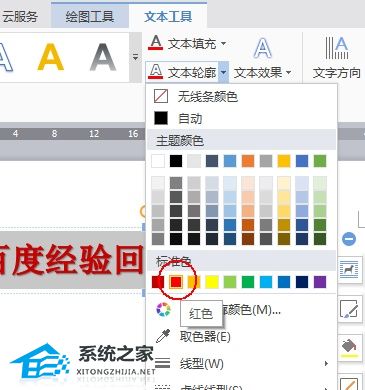Viewport: 365px width, 390px height.
Task: Click the 文本轮廓 text outline icon
Action: [155, 72]
